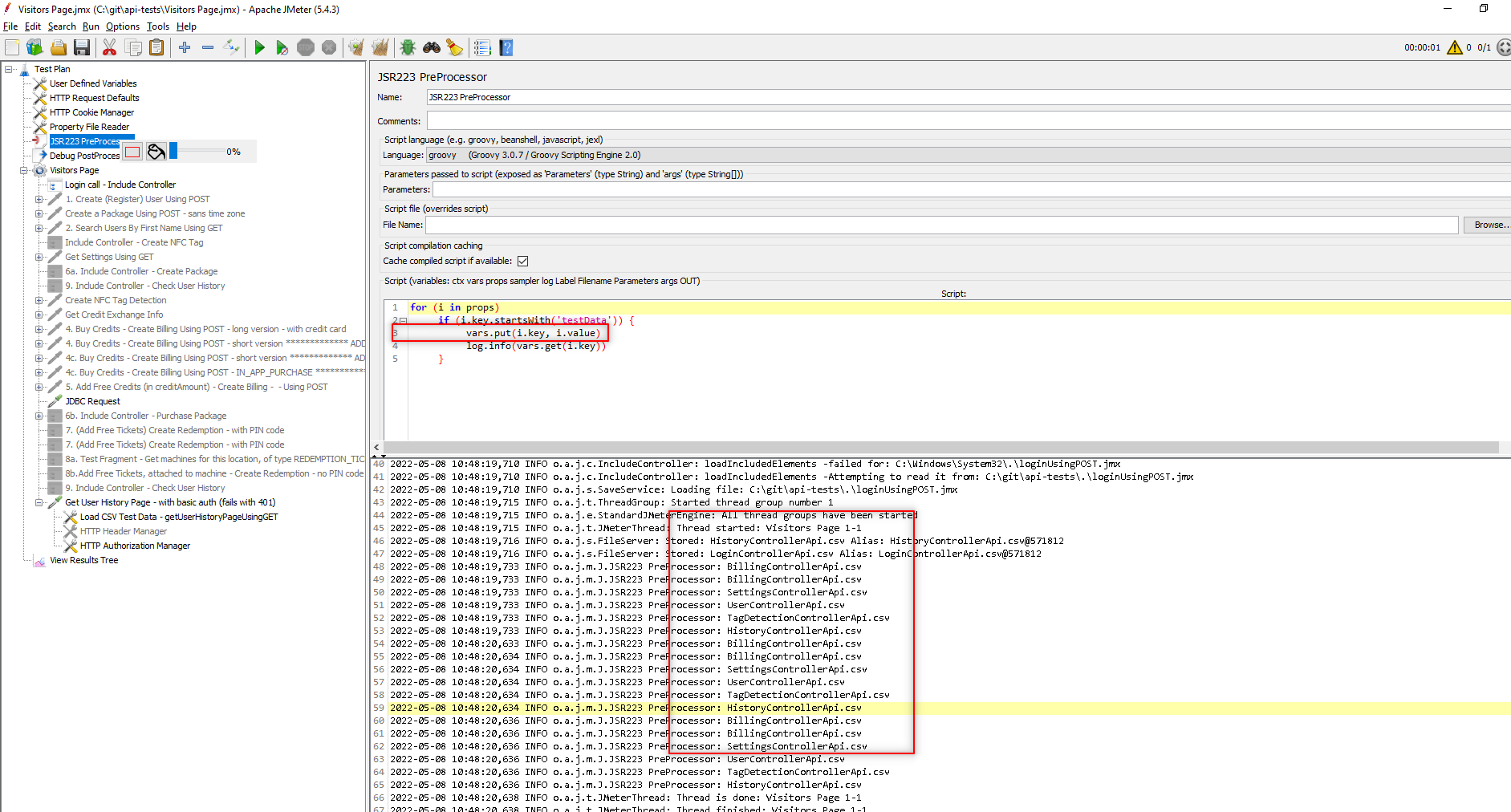This screenshot has width=1511, height=812.
Task: Save the test plan with floppy icon
Action: tap(81, 48)
